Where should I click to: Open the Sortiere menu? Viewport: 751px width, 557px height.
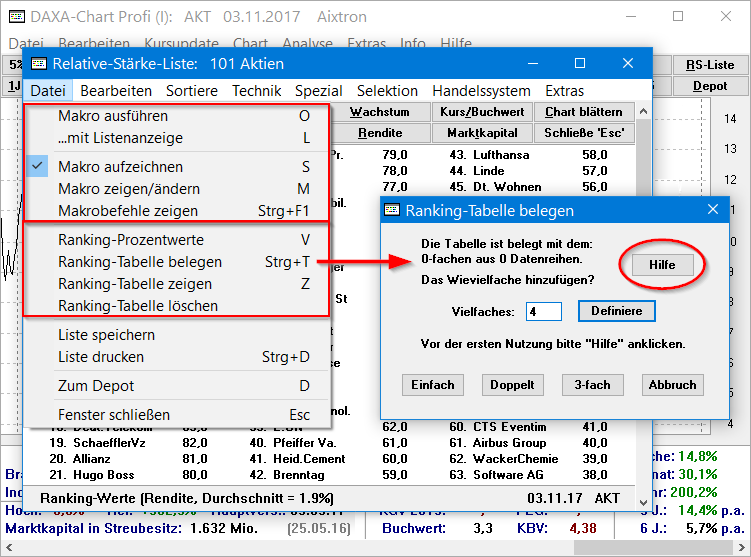point(192,91)
